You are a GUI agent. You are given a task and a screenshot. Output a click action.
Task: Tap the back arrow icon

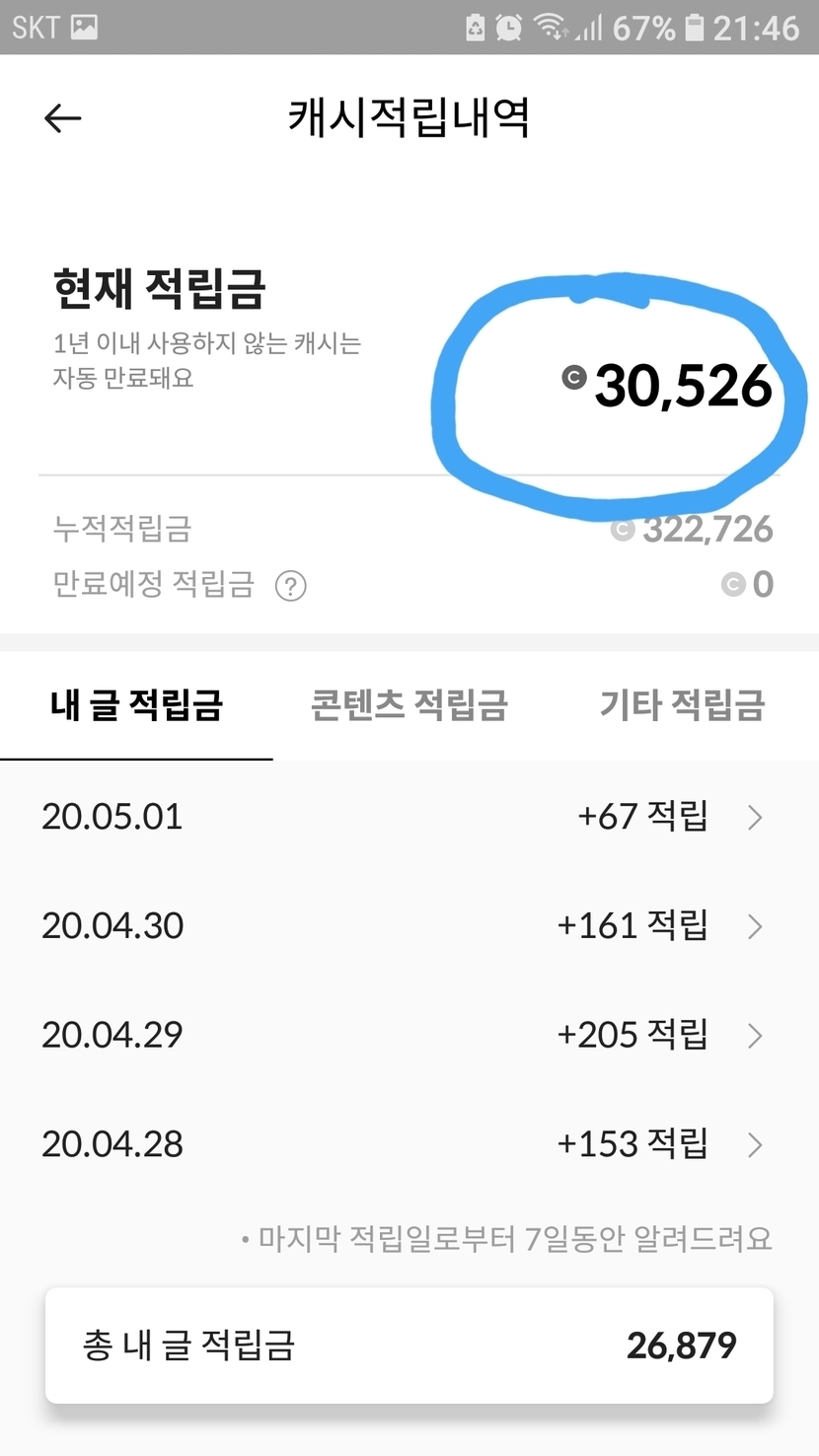point(63,118)
